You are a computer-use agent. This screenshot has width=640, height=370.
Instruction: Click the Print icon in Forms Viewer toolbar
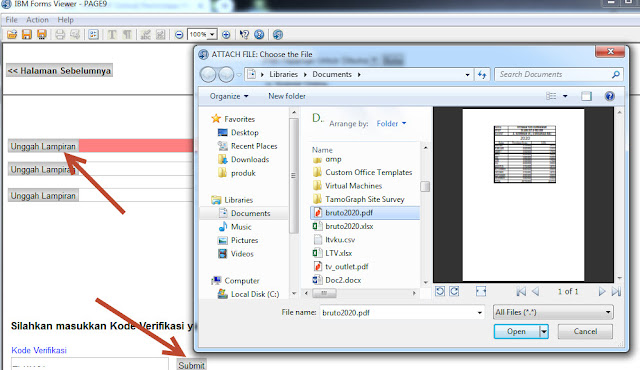60,35
